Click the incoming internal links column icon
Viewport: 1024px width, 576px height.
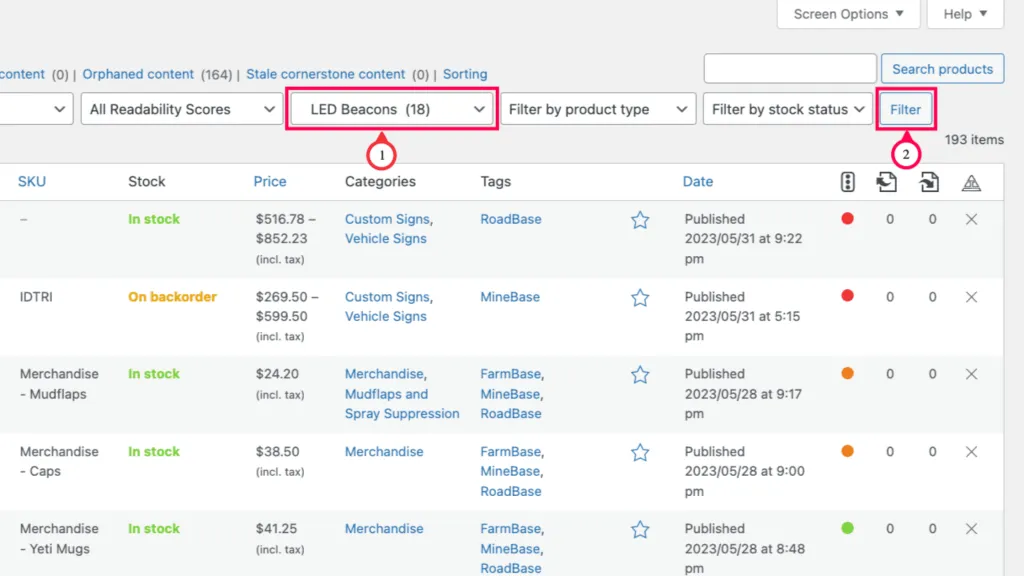[929, 182]
